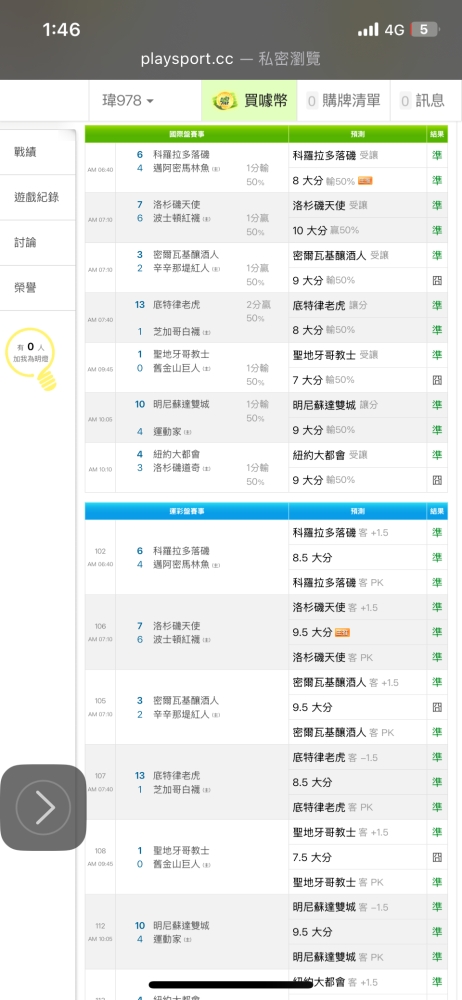The width and height of the screenshot is (462, 1000).
Task: Click the orange tag beside 9.5 大分
Action: (x=343, y=633)
